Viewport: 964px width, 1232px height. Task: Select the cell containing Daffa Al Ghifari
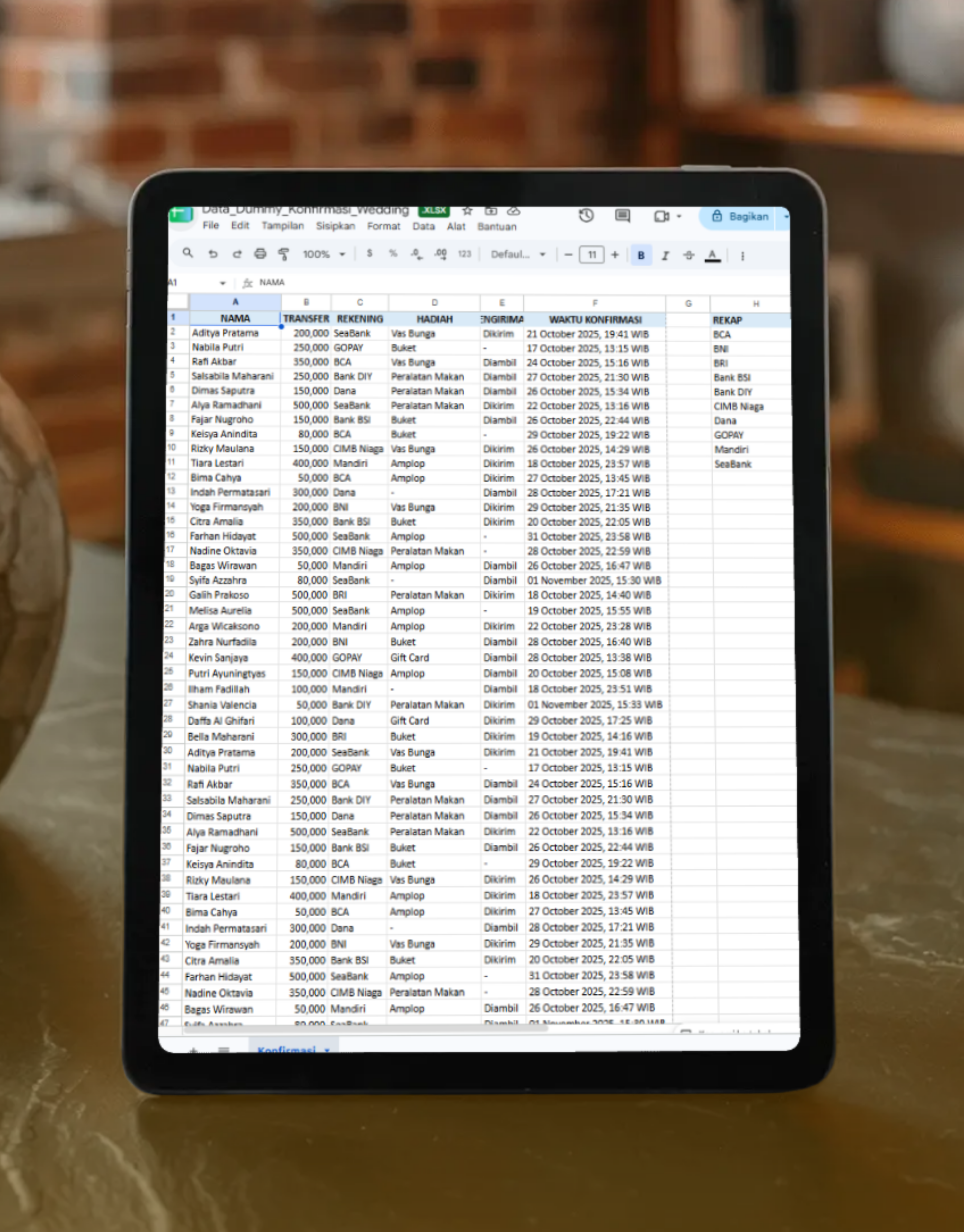[231, 721]
